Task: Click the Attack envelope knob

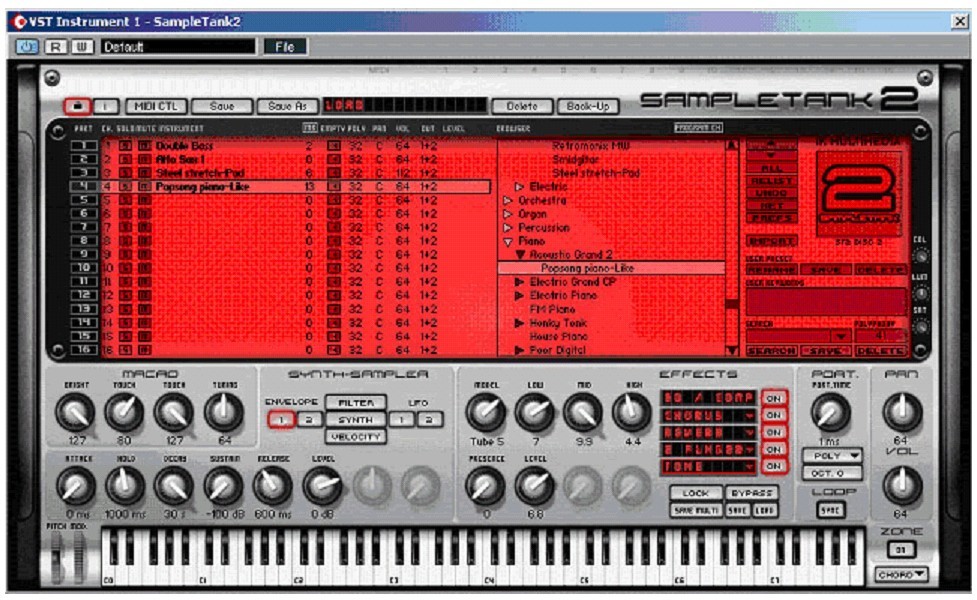Action: (75, 486)
